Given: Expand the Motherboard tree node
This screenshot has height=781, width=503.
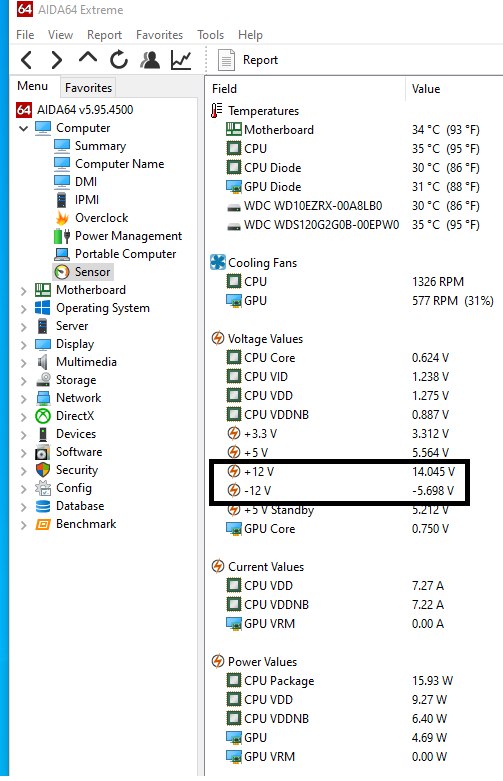Looking at the screenshot, I should pyautogui.click(x=23, y=291).
